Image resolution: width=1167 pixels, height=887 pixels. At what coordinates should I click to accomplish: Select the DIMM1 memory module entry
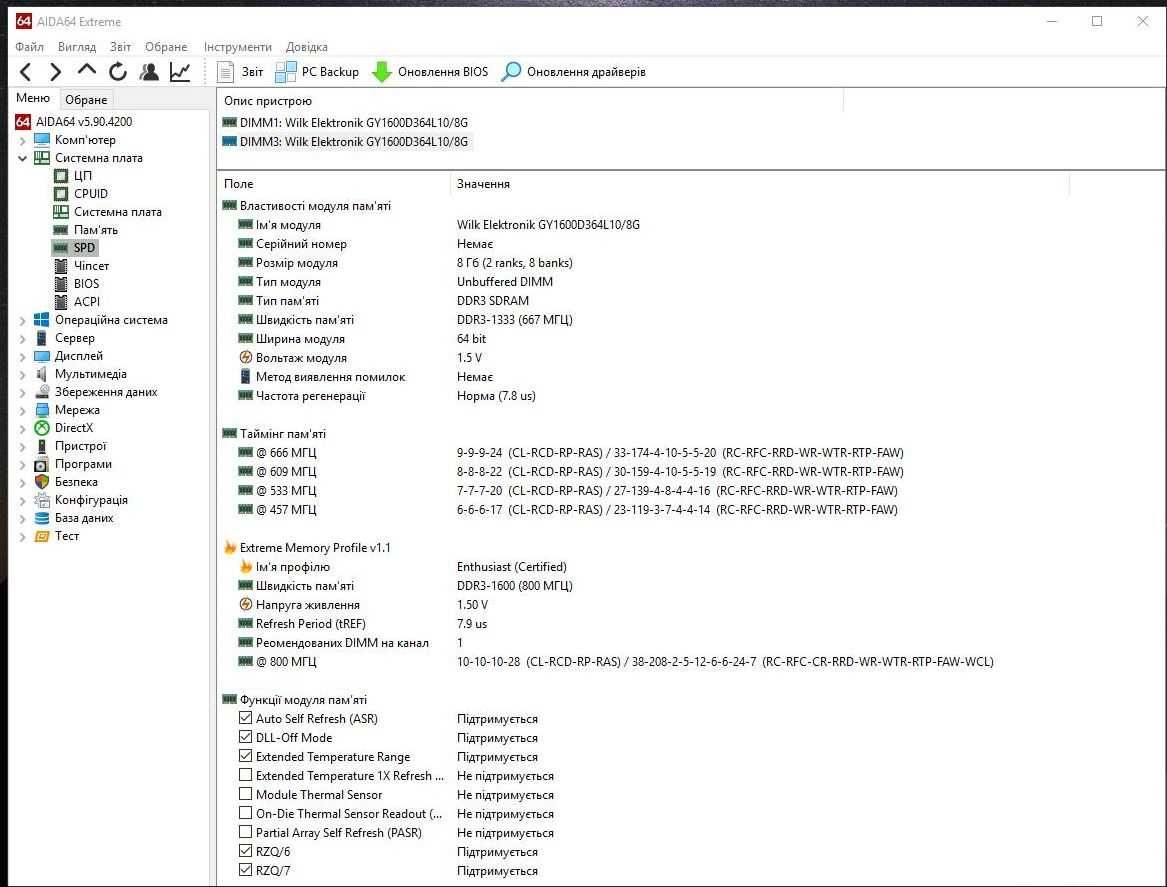345,123
